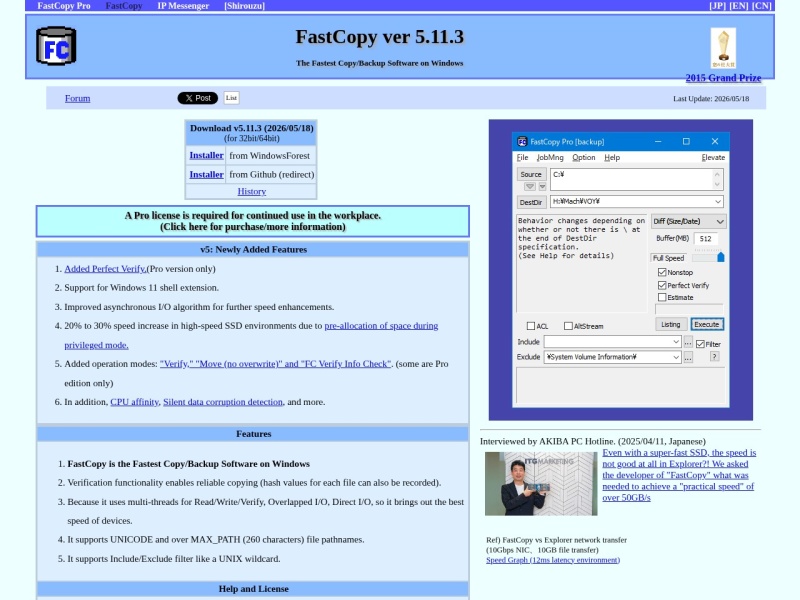
Task: Open the Option menu
Action: pos(584,157)
